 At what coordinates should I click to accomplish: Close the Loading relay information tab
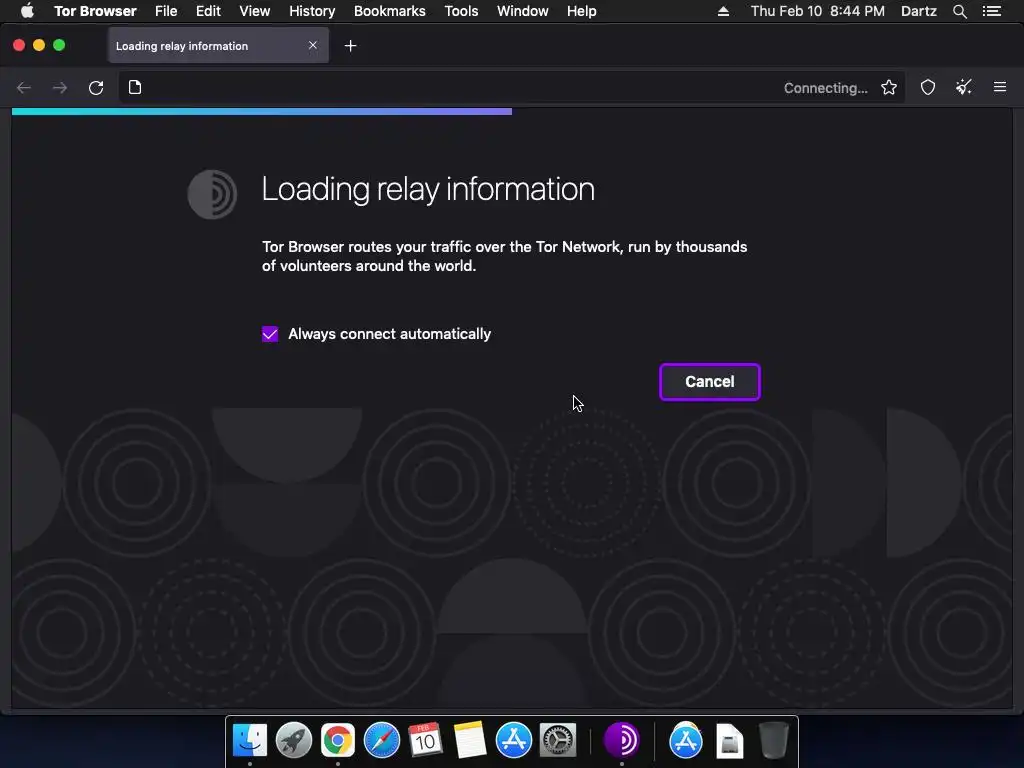313,45
